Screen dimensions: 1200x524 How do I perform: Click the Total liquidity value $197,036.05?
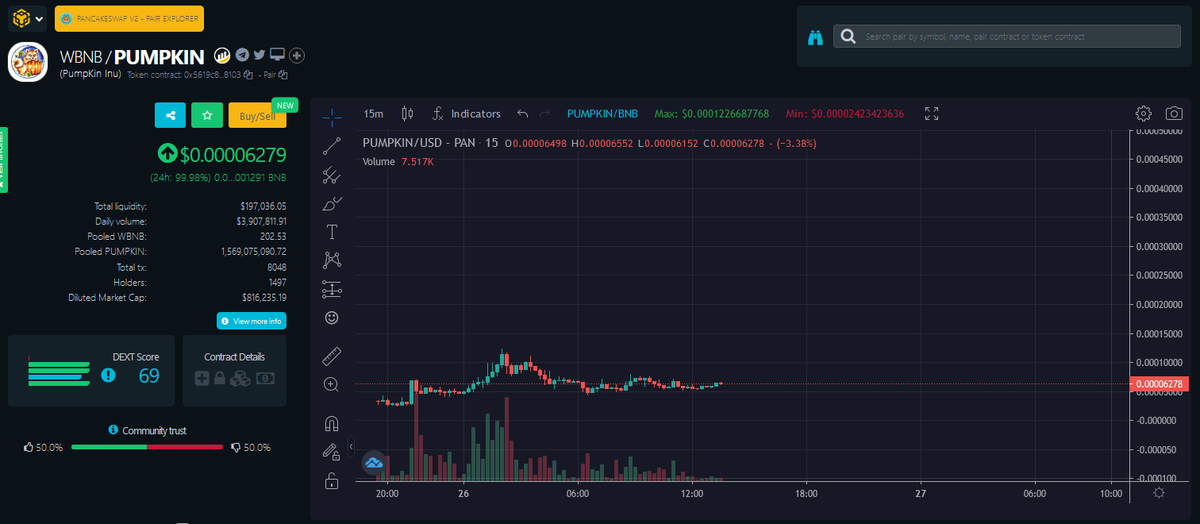264,205
